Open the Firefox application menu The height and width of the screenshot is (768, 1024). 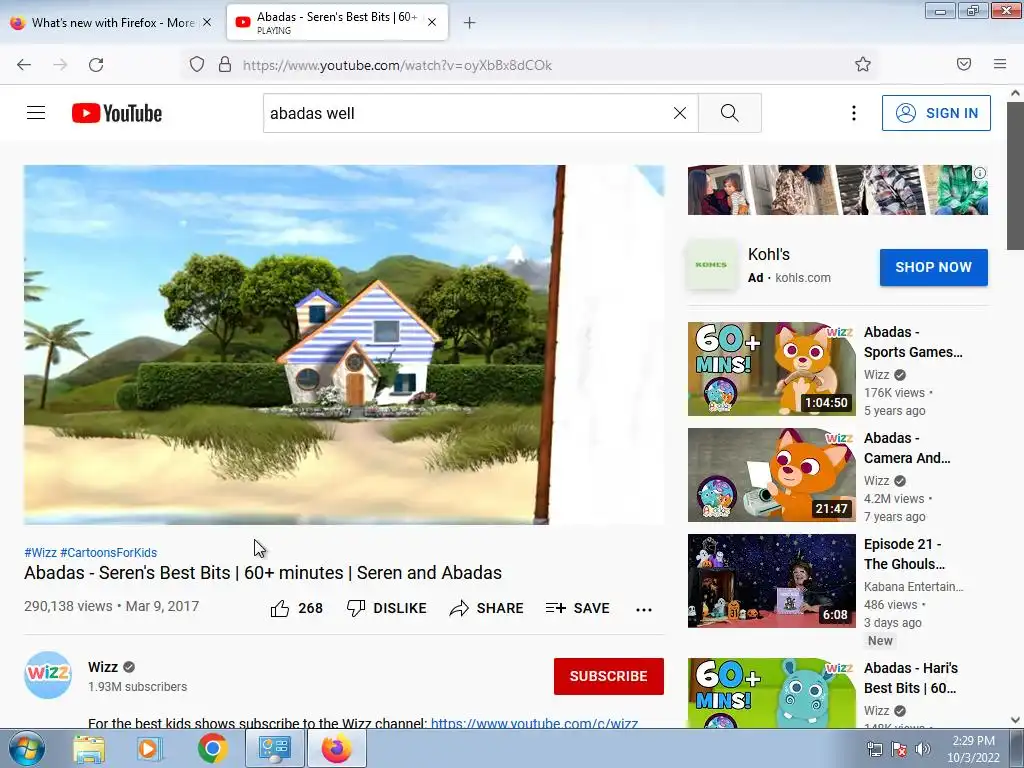click(1000, 64)
